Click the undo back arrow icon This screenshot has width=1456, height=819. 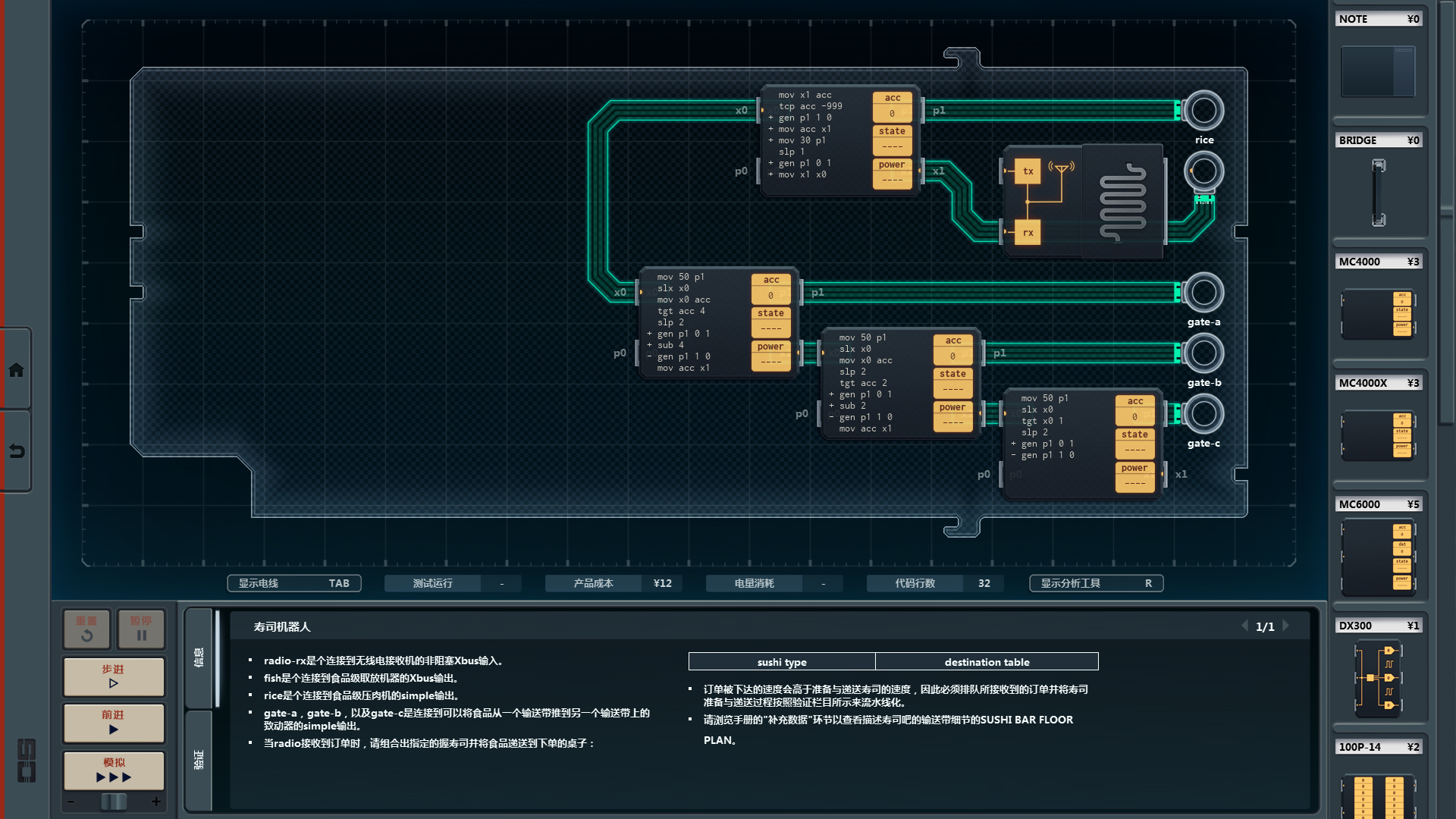[x=16, y=451]
